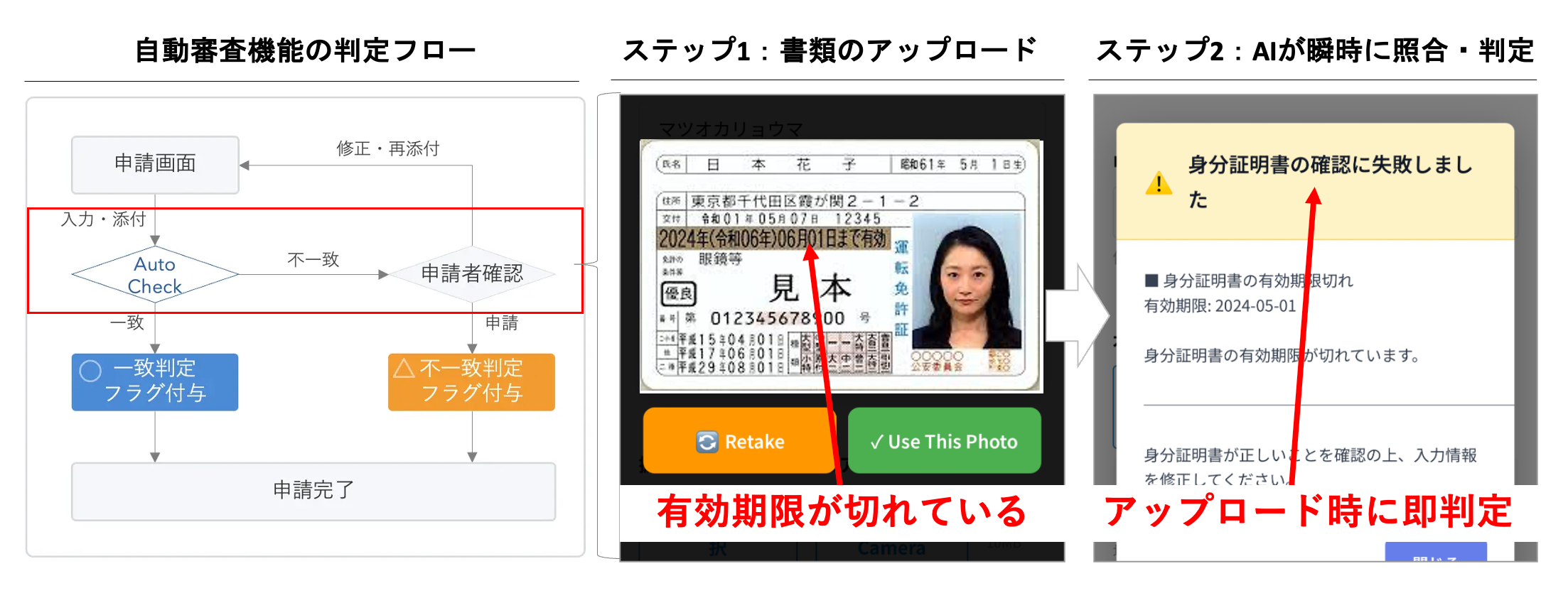The width and height of the screenshot is (1568, 598).
Task: Click the large white right arrow
Action: coord(1078,315)
